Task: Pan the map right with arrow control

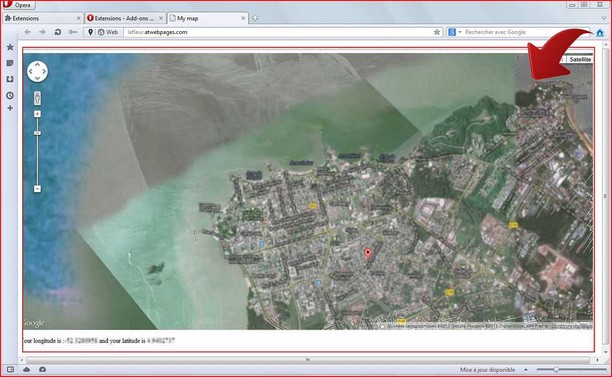Action: coord(44,71)
